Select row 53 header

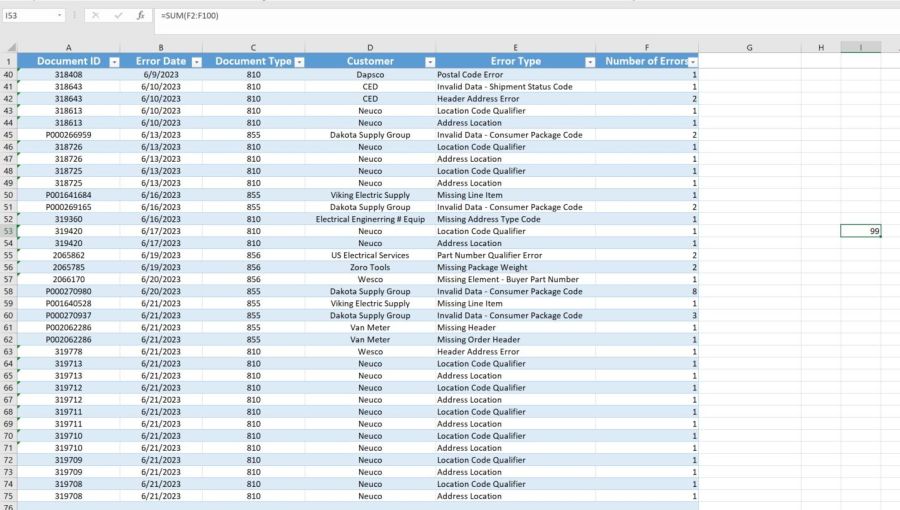coord(9,231)
